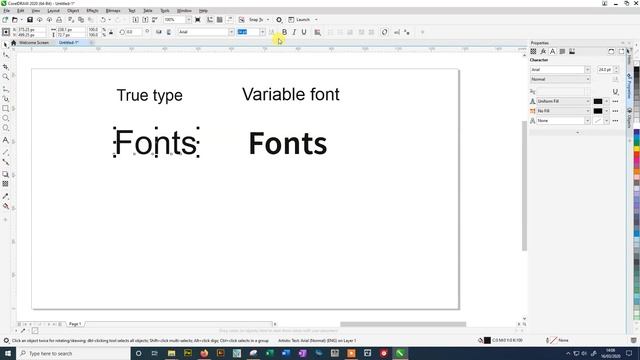
Task: Click the Print icon
Action: pyautogui.click(x=59, y=20)
